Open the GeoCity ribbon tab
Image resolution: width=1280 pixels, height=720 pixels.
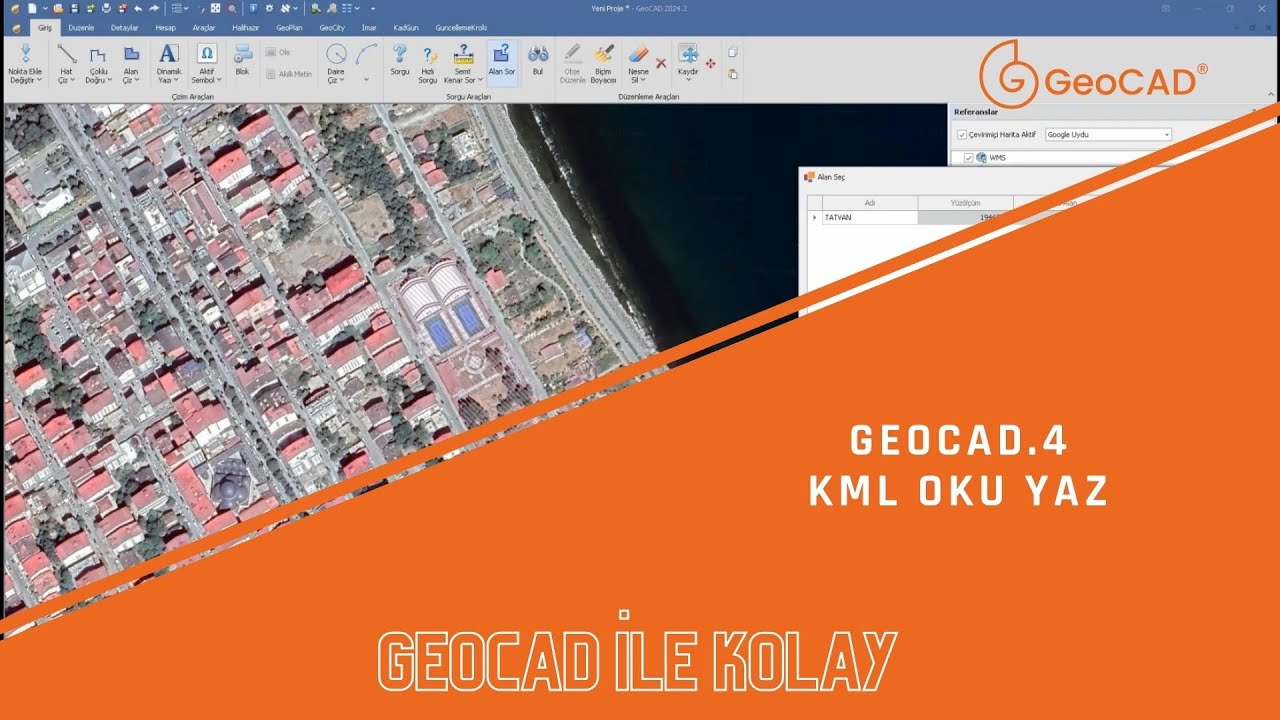pyautogui.click(x=332, y=28)
